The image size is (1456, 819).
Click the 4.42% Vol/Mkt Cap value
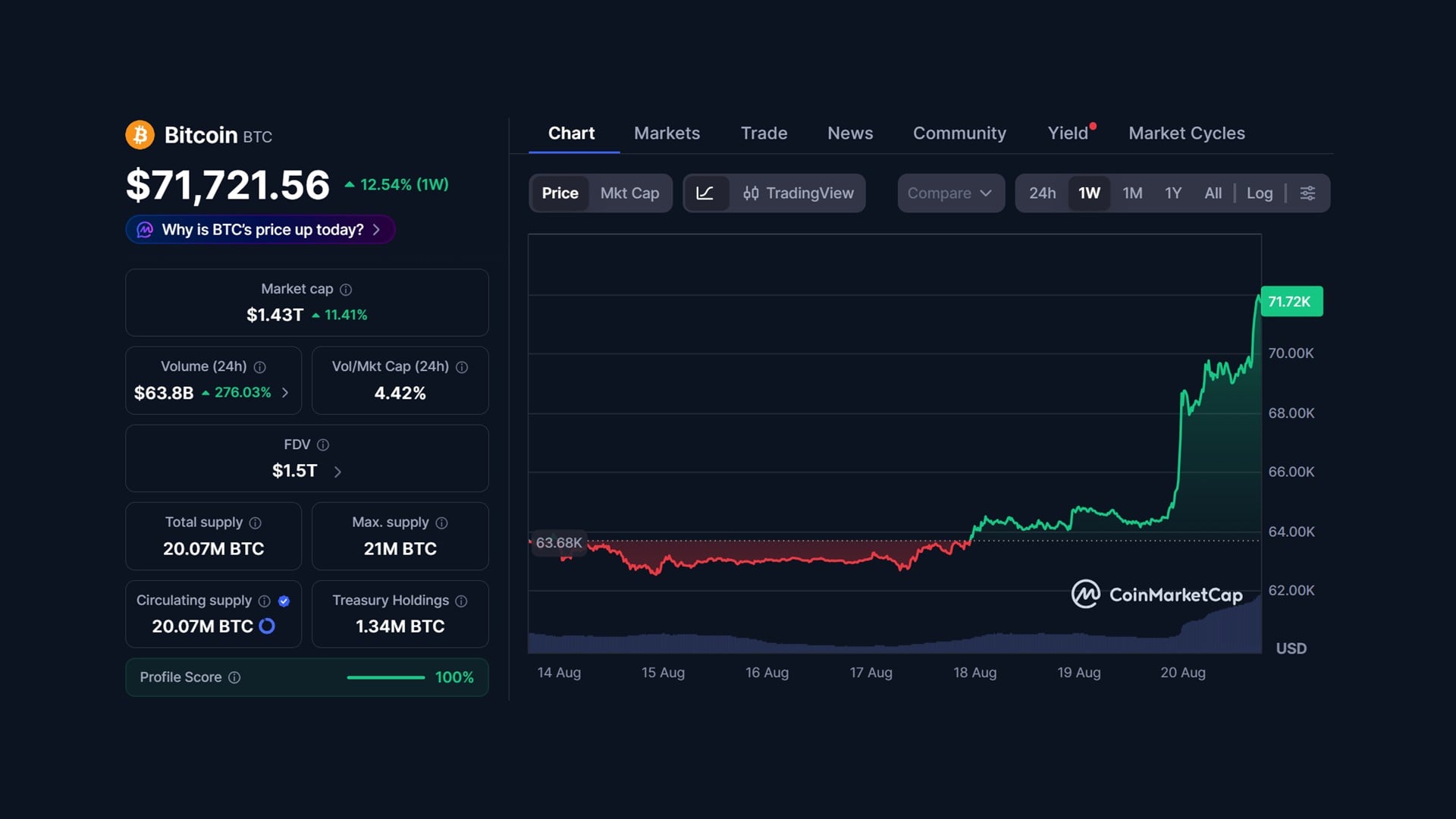(x=400, y=393)
